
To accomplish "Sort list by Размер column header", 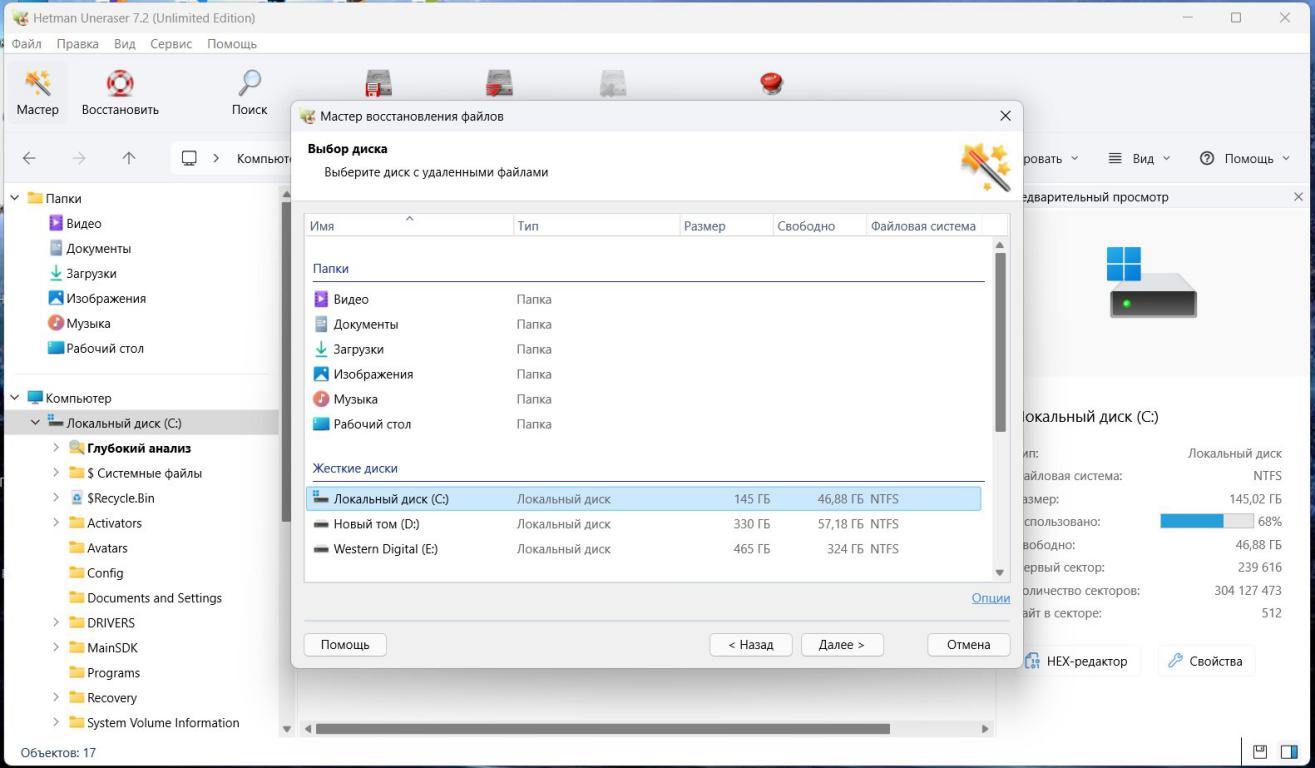I will (705, 226).
